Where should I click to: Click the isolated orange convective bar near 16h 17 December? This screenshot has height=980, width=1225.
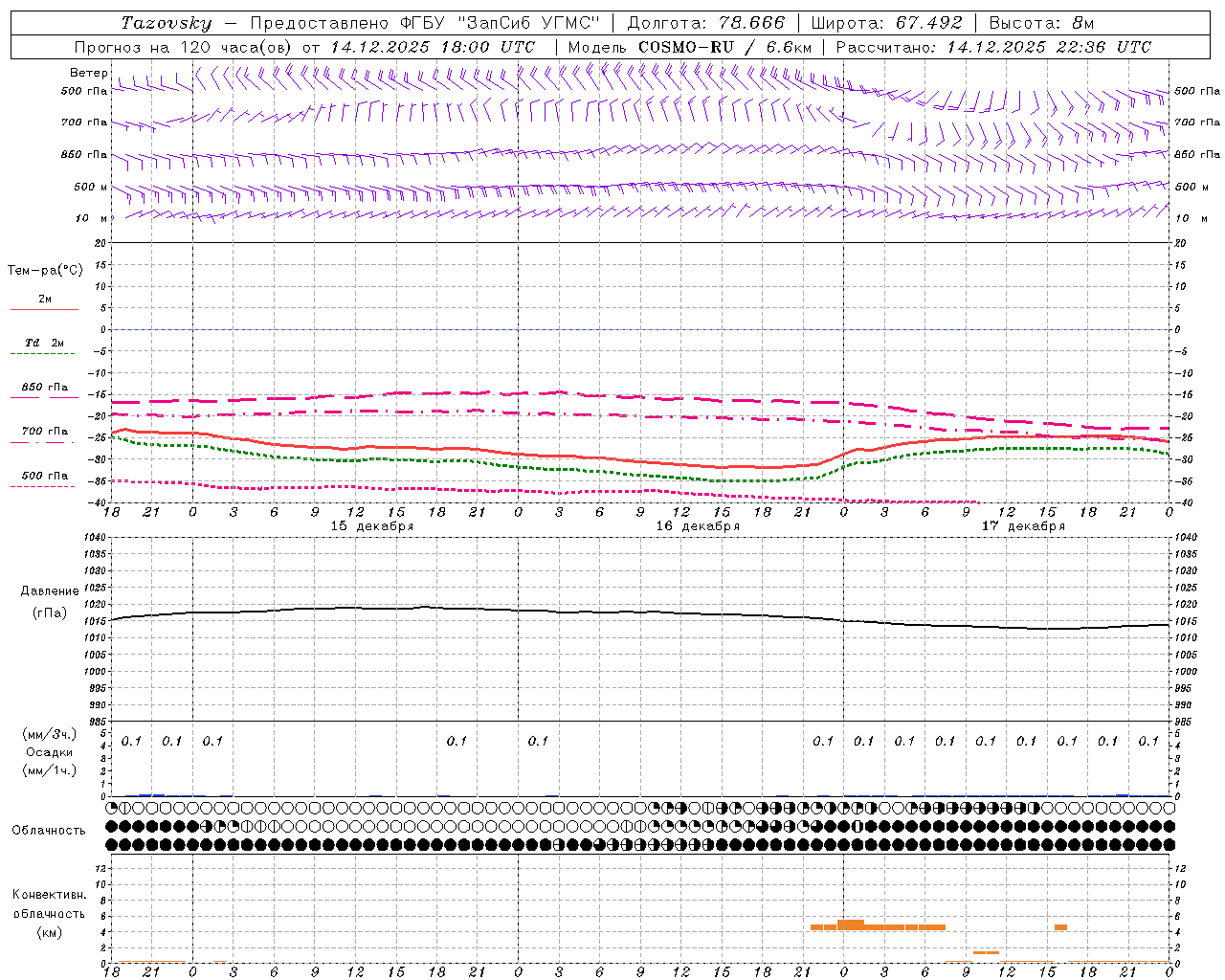point(1060,926)
